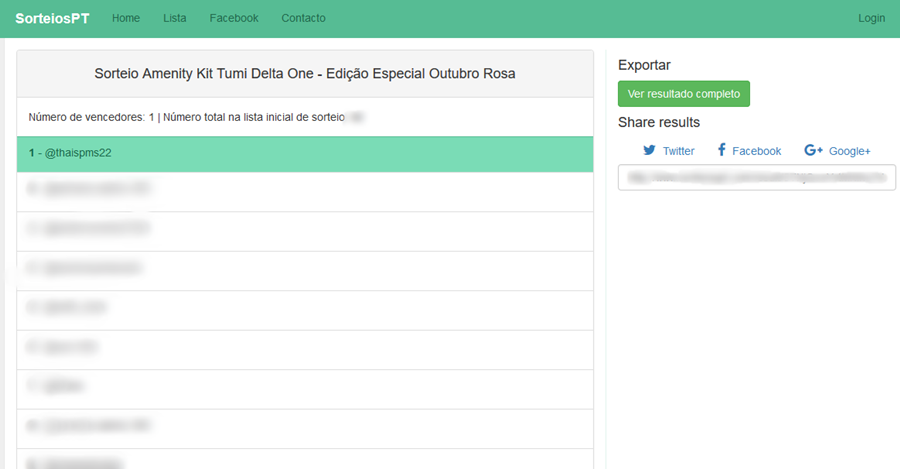The width and height of the screenshot is (900, 469).
Task: Select the winner row @thaispms22
Action: coord(305,153)
